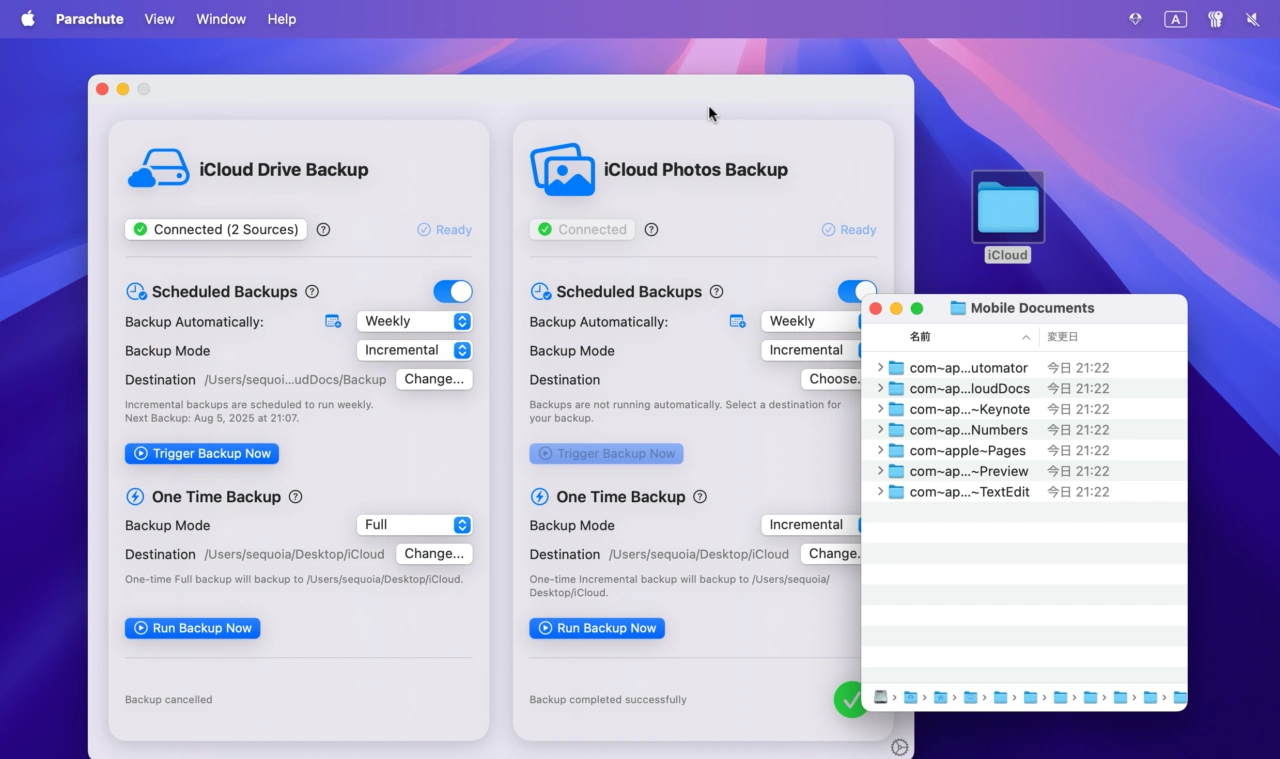
Task: Click help icon next to Connected (2 Sources)
Action: coord(323,230)
